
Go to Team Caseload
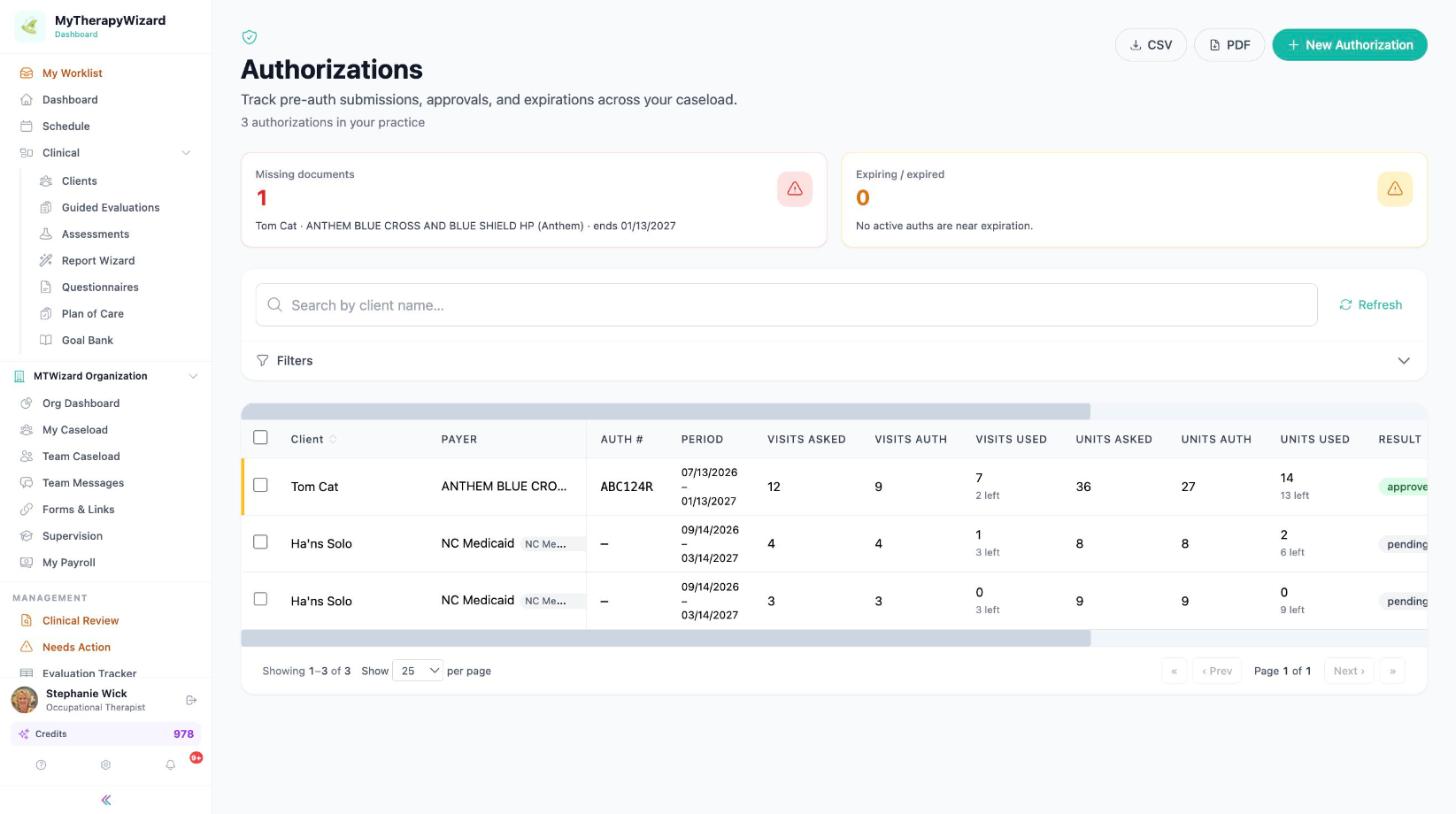81,456
